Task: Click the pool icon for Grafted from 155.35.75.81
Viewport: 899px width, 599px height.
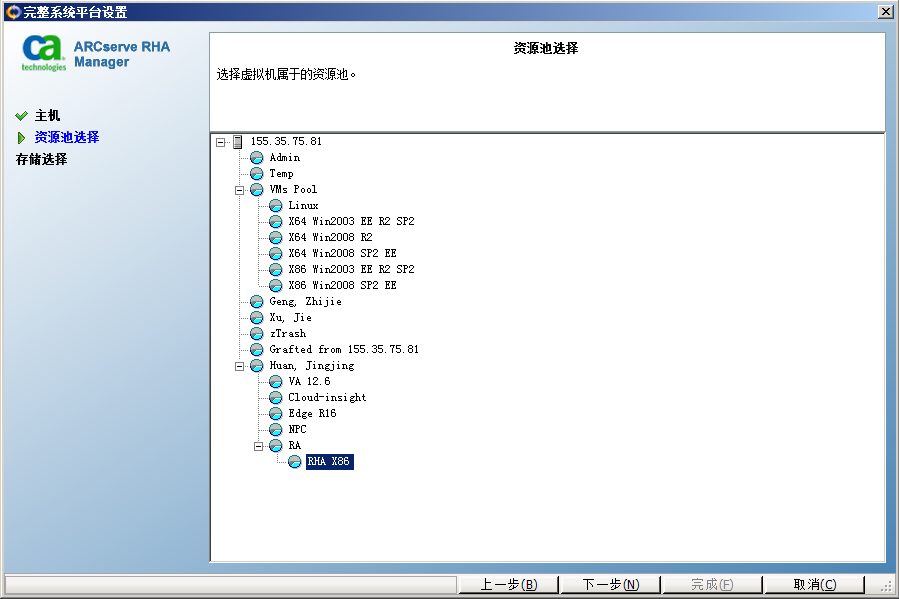Action: [257, 350]
